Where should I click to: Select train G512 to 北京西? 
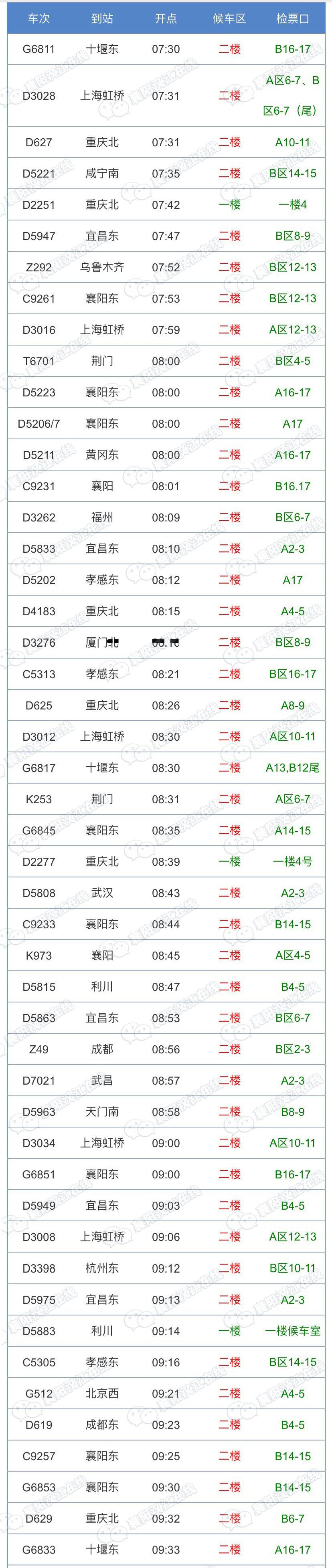click(39, 1393)
